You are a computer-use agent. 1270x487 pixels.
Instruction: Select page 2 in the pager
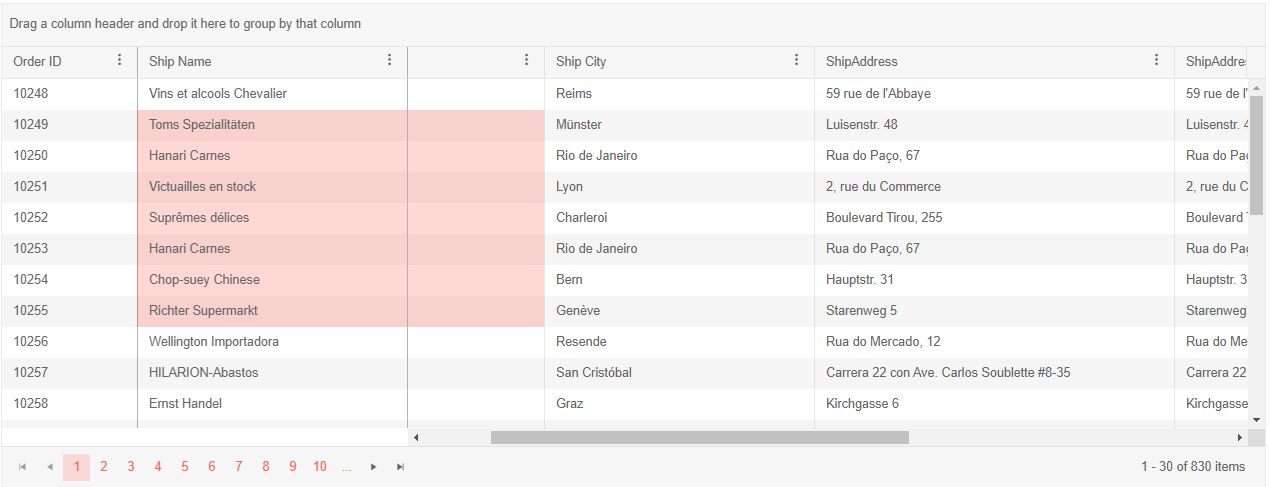point(103,467)
